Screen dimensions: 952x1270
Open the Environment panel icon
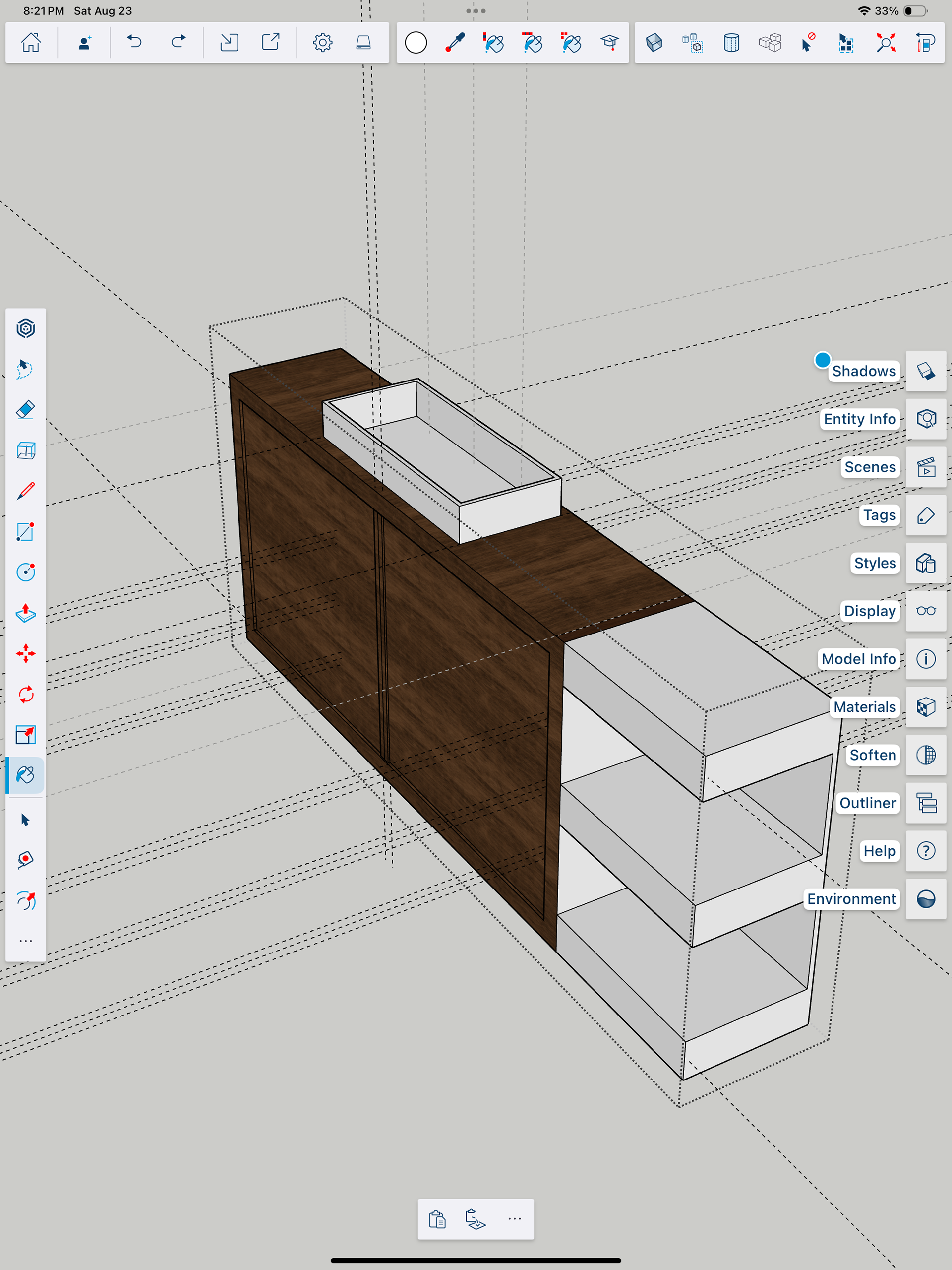click(x=926, y=898)
